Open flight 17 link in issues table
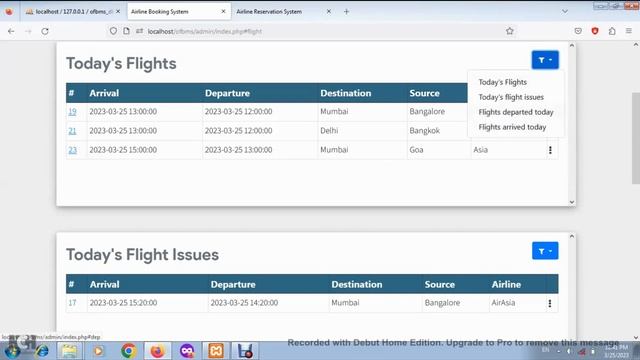 pyautogui.click(x=72, y=303)
